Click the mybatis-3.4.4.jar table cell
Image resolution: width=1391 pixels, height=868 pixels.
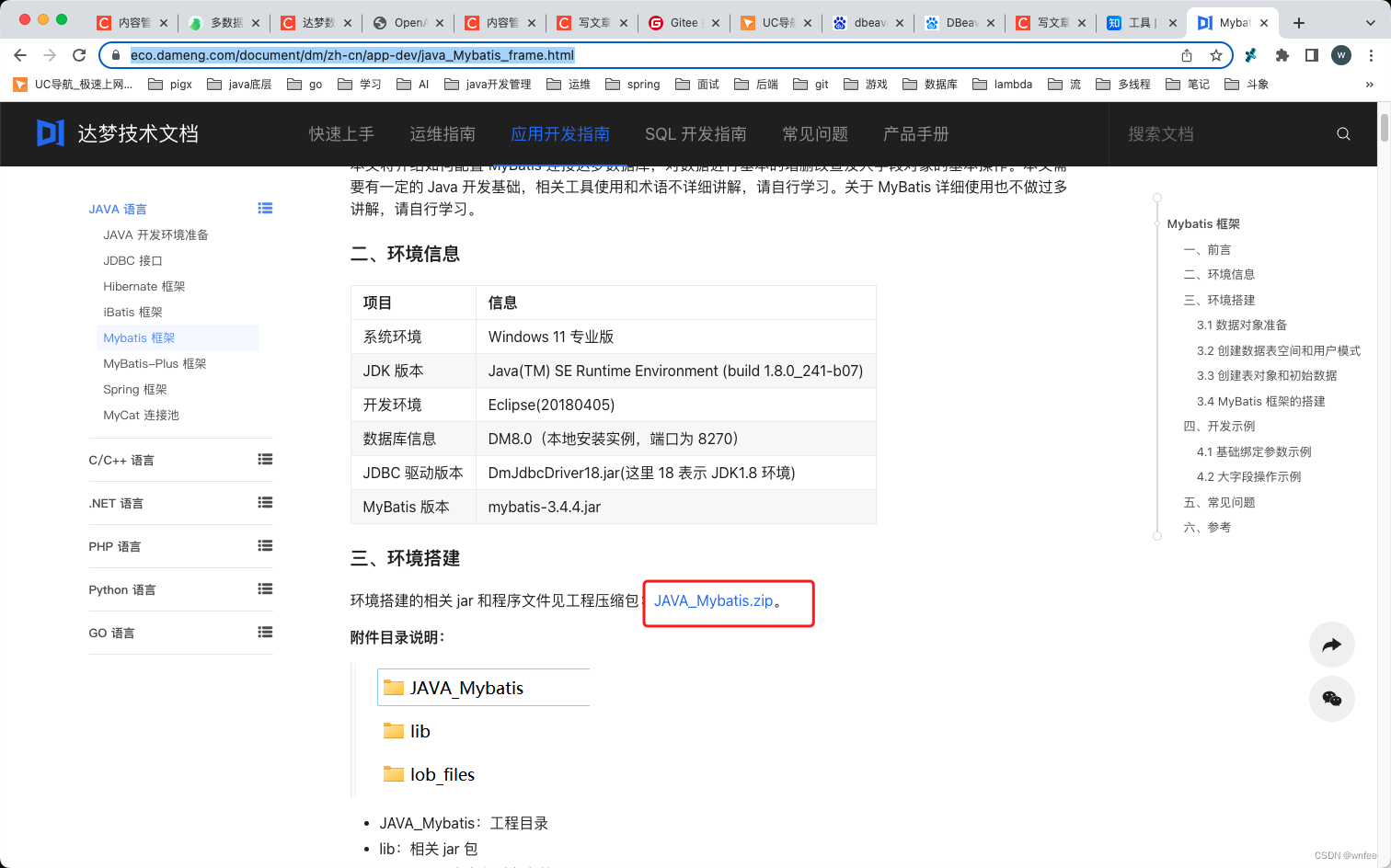675,507
